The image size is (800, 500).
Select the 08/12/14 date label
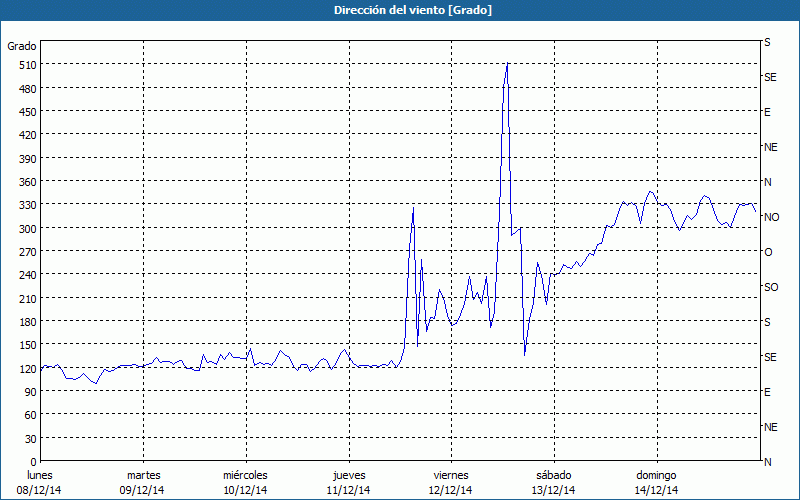pos(40,490)
